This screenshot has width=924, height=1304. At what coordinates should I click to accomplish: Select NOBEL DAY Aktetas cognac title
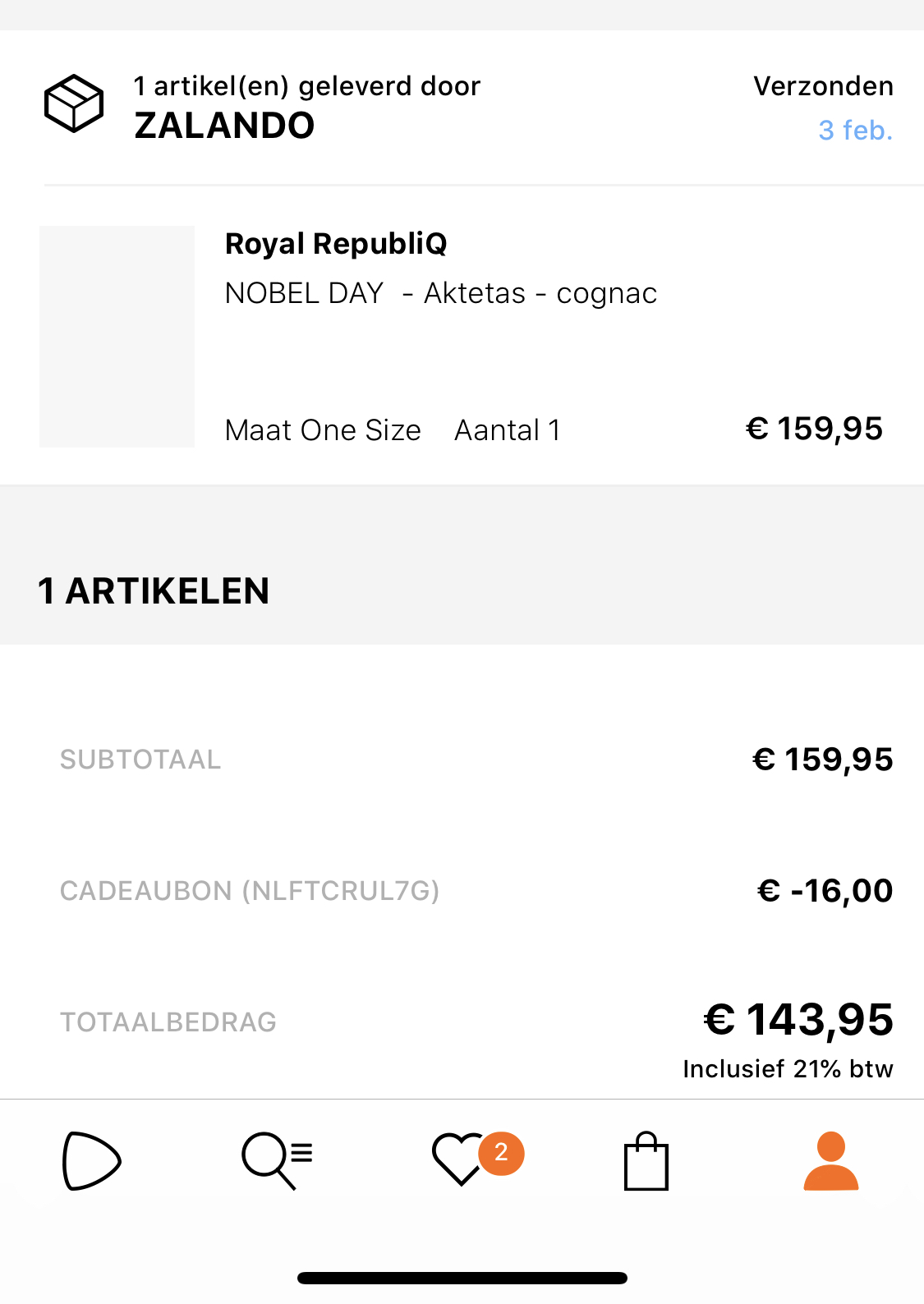(x=441, y=293)
